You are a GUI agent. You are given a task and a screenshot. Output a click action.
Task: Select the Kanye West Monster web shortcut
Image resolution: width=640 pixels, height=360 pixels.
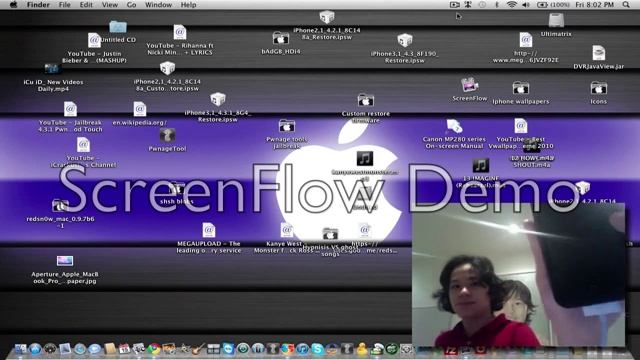(287, 230)
